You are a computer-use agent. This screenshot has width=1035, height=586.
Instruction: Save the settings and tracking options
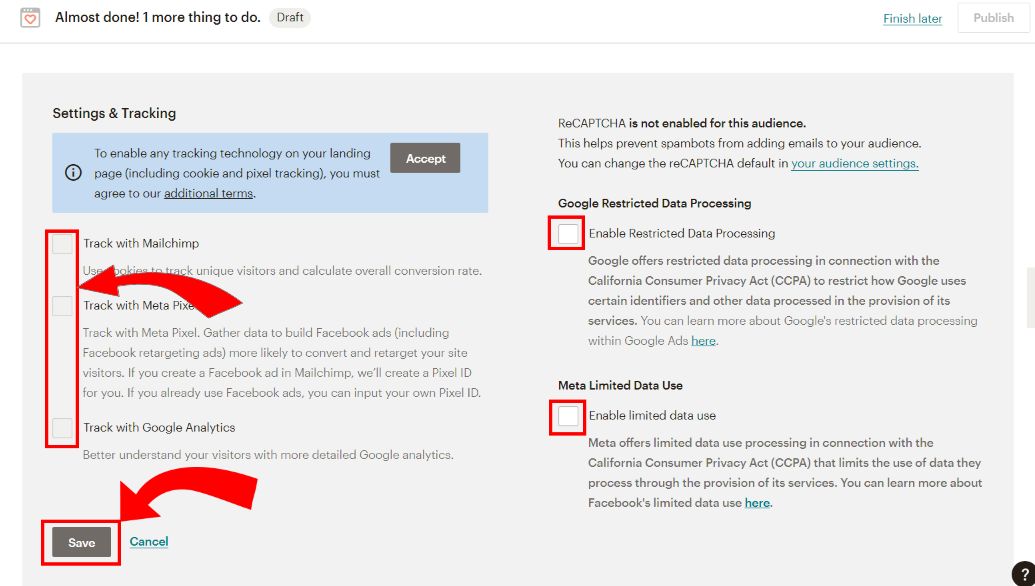tap(82, 542)
